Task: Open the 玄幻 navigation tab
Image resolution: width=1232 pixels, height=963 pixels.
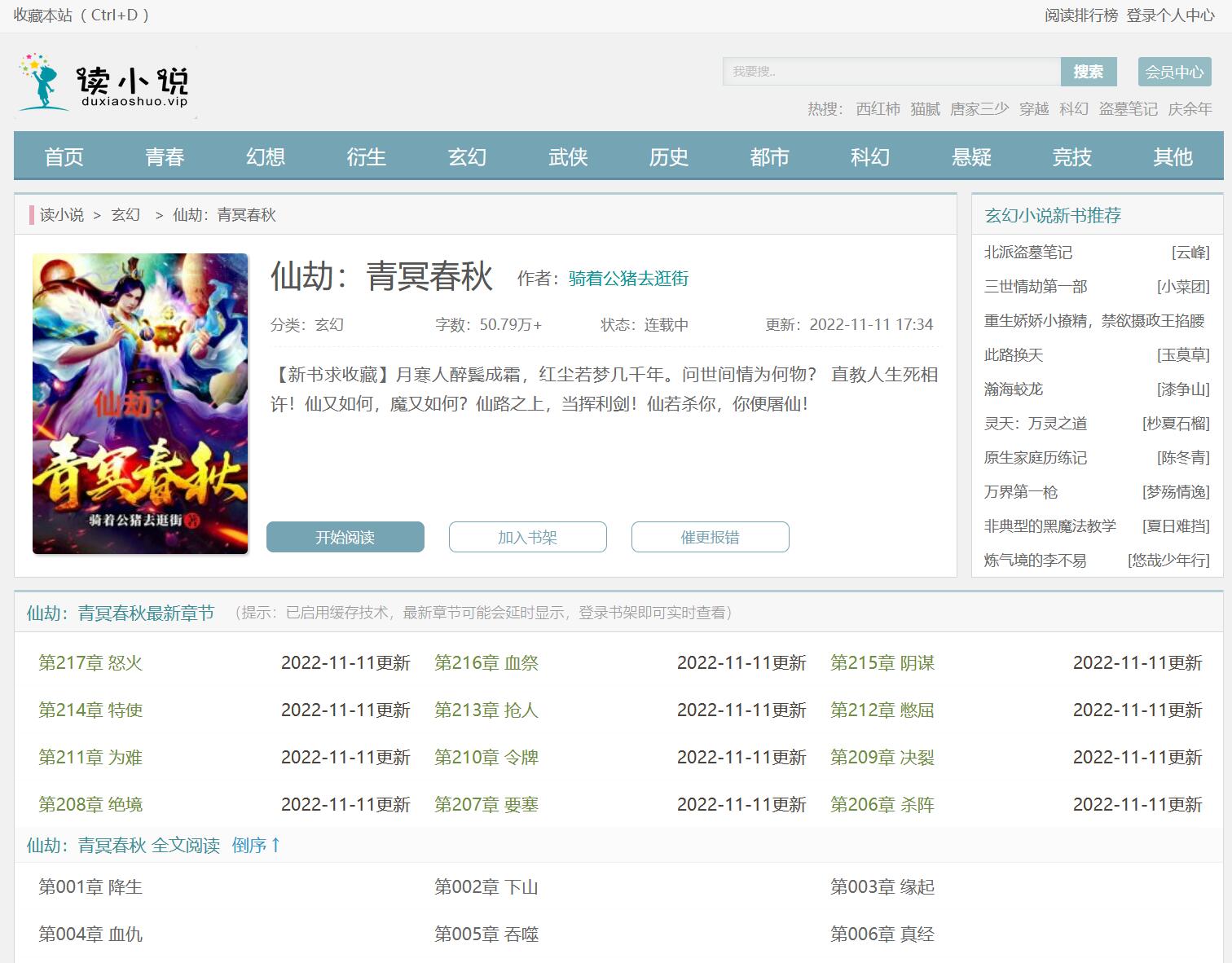Action: pos(468,156)
